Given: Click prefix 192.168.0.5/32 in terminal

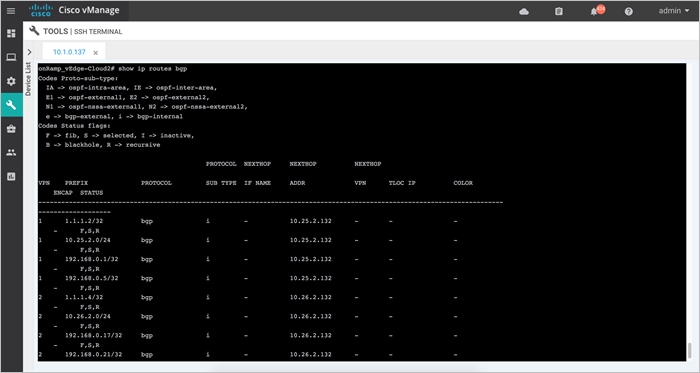Looking at the screenshot, I should pos(92,278).
